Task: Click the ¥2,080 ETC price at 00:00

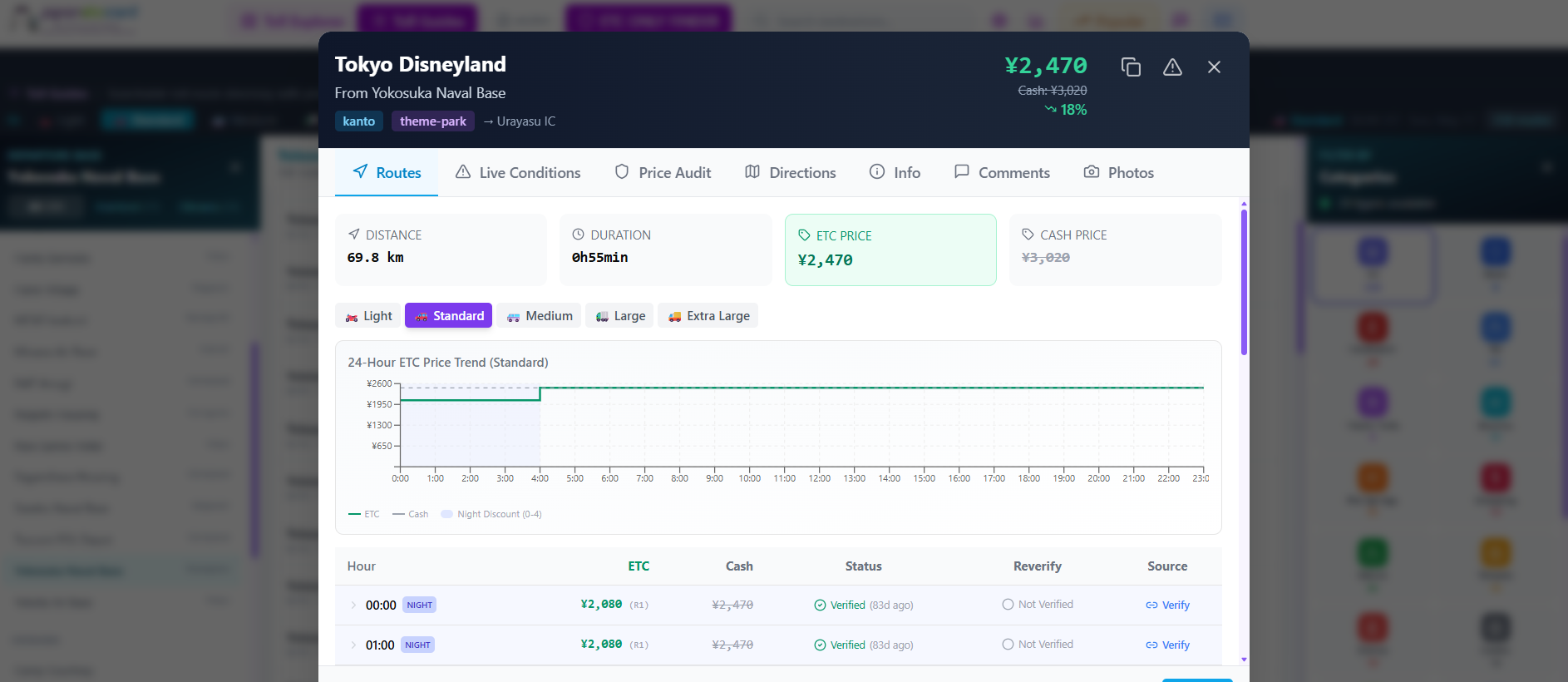Action: pos(601,605)
